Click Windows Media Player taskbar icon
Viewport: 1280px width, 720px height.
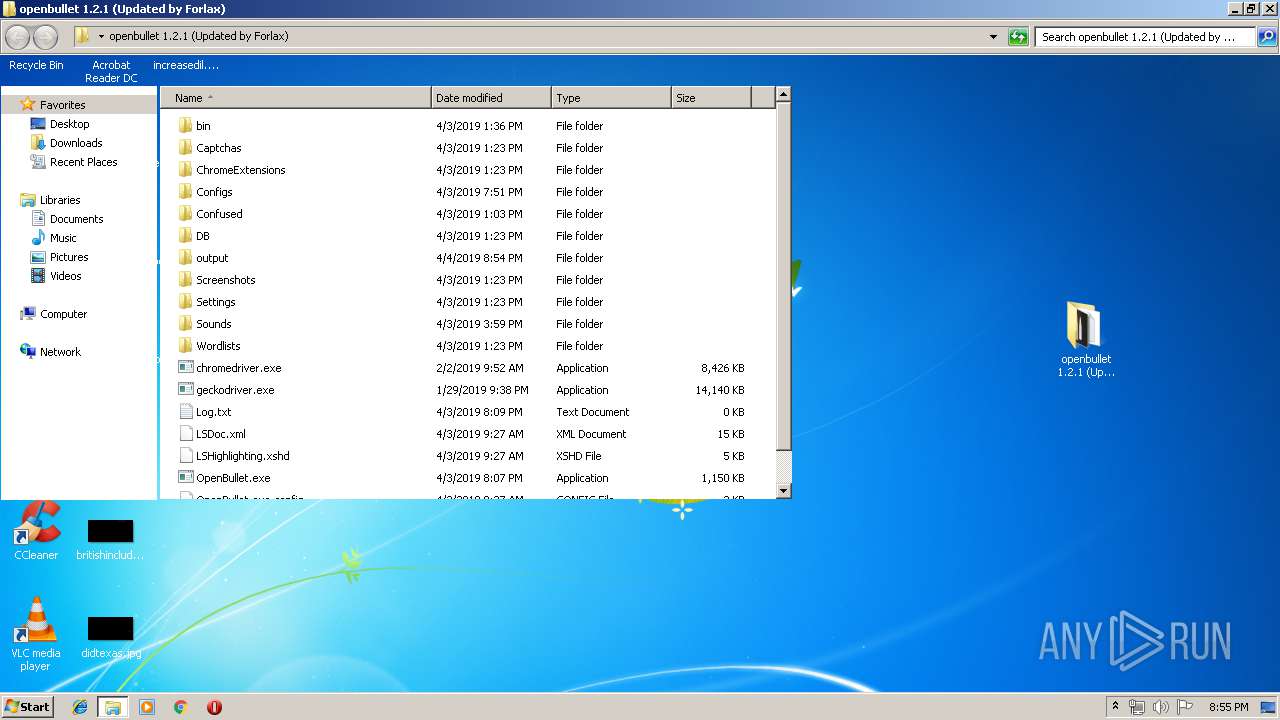coord(147,707)
